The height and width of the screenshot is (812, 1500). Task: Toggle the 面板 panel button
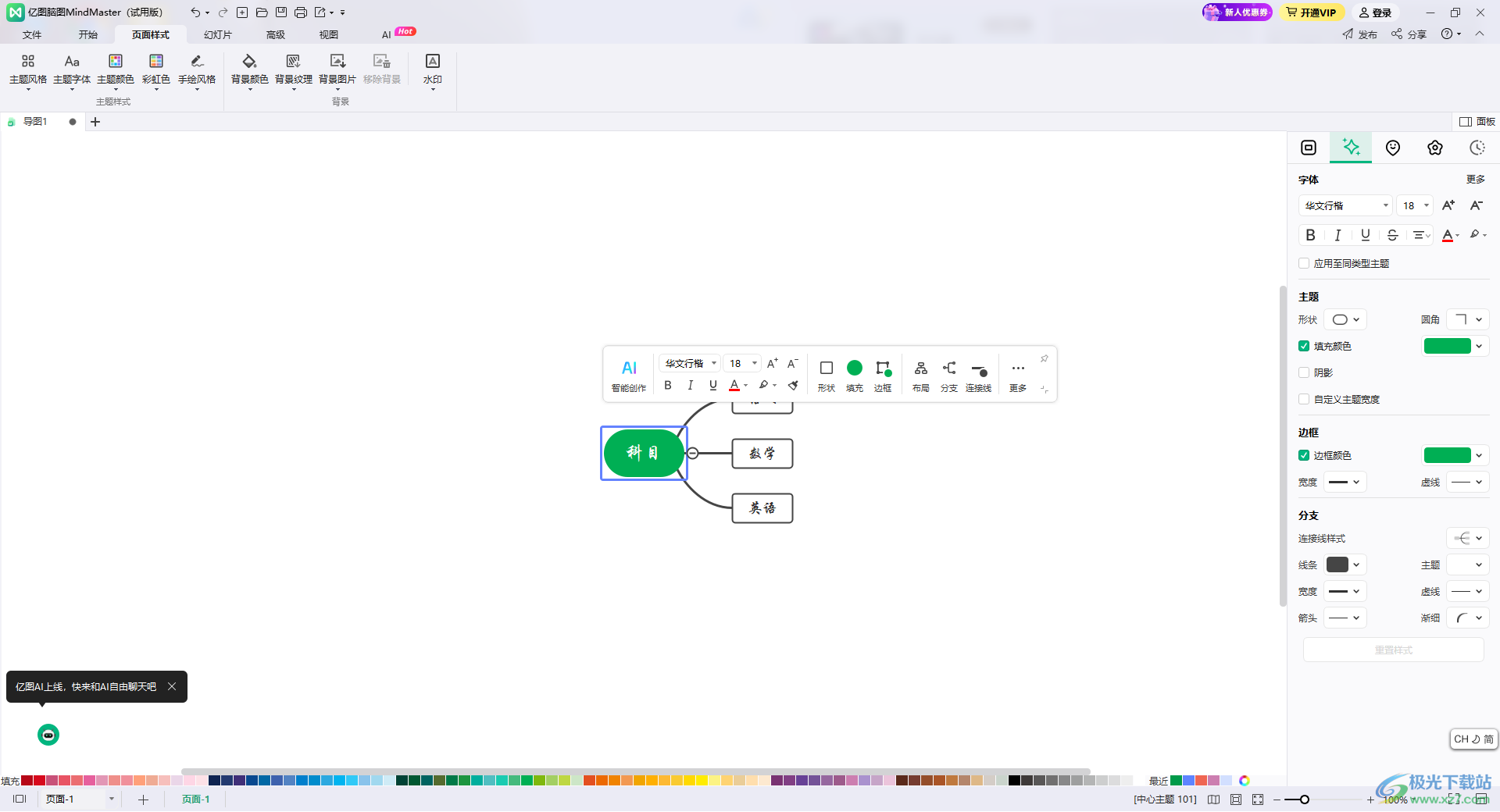1477,121
